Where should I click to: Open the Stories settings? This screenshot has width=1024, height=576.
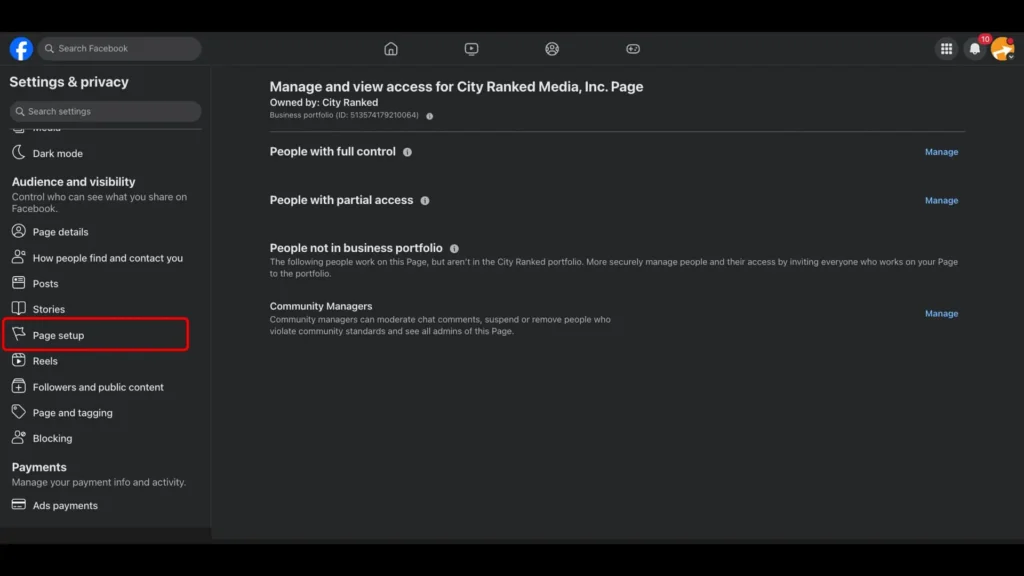[x=48, y=309]
